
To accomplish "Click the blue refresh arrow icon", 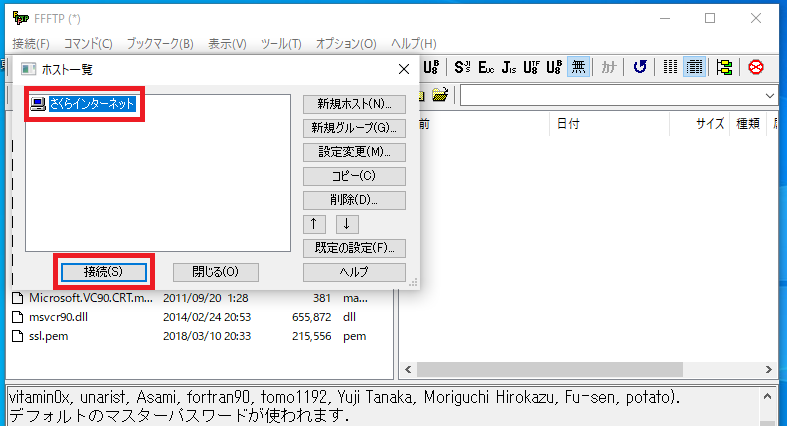I will click(x=639, y=67).
